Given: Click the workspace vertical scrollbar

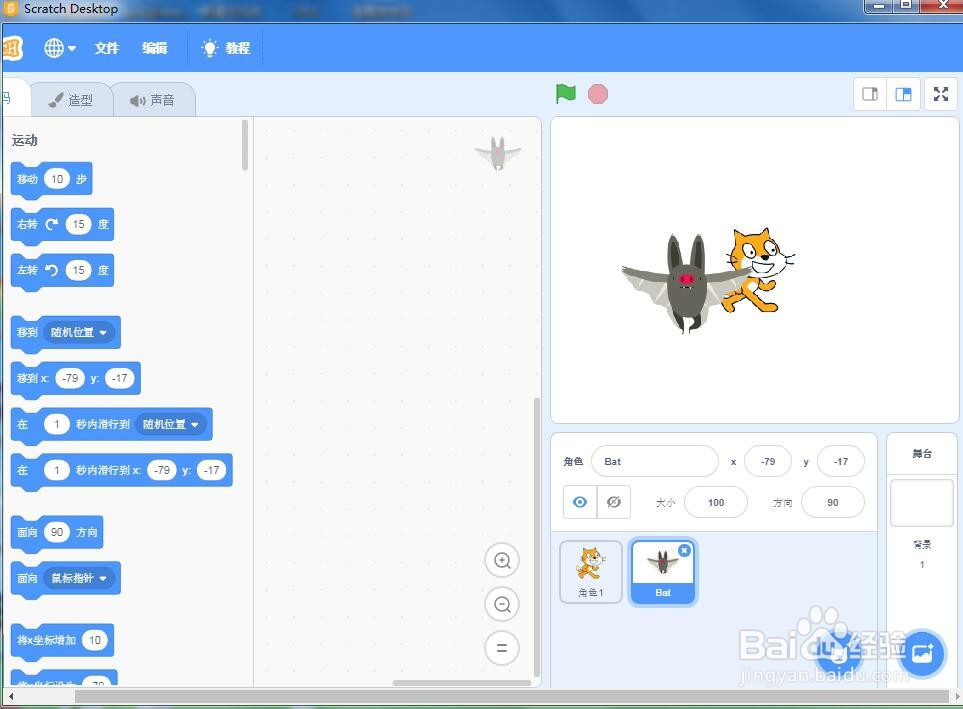Looking at the screenshot, I should pyautogui.click(x=537, y=537).
